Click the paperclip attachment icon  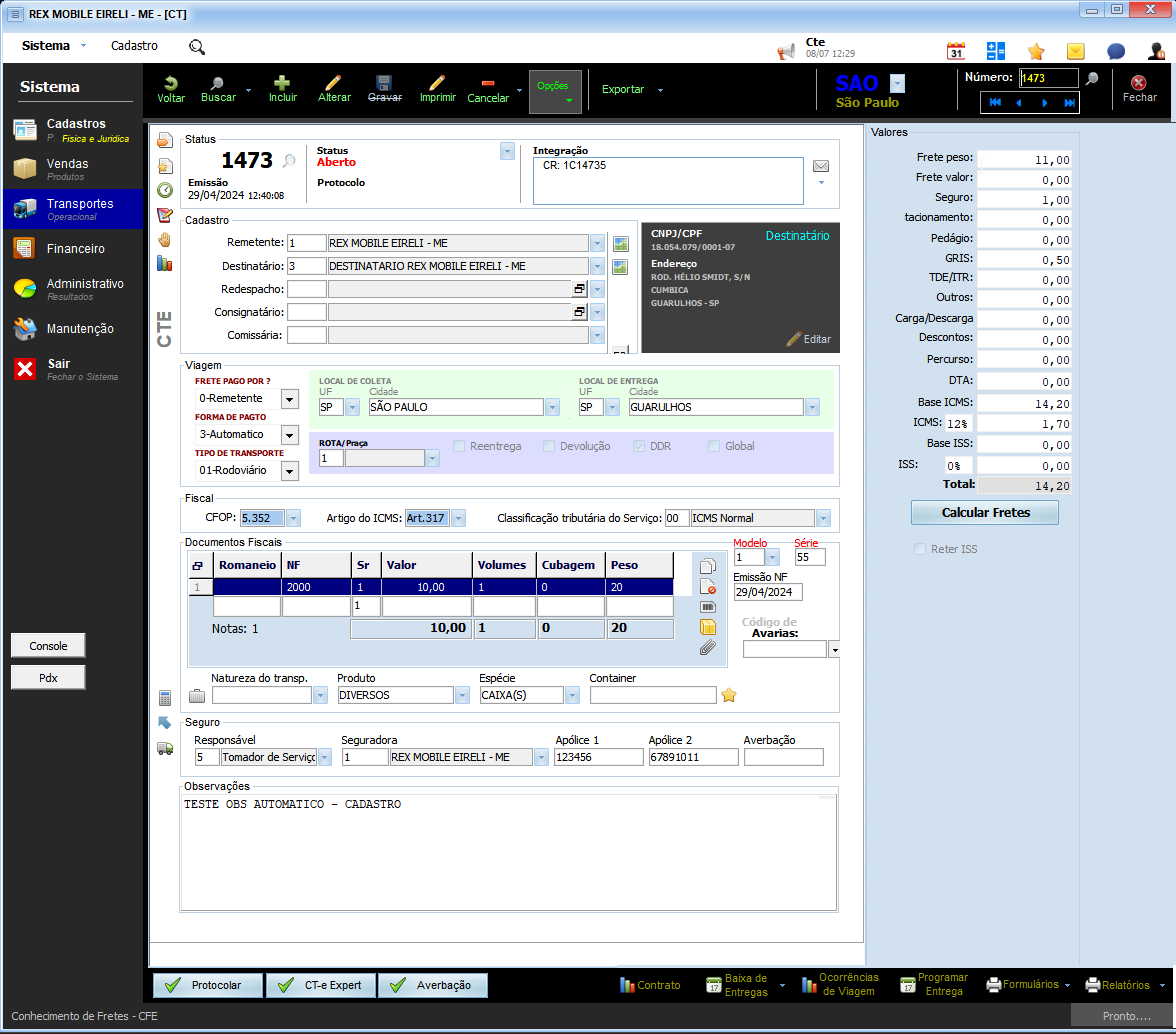click(x=707, y=648)
